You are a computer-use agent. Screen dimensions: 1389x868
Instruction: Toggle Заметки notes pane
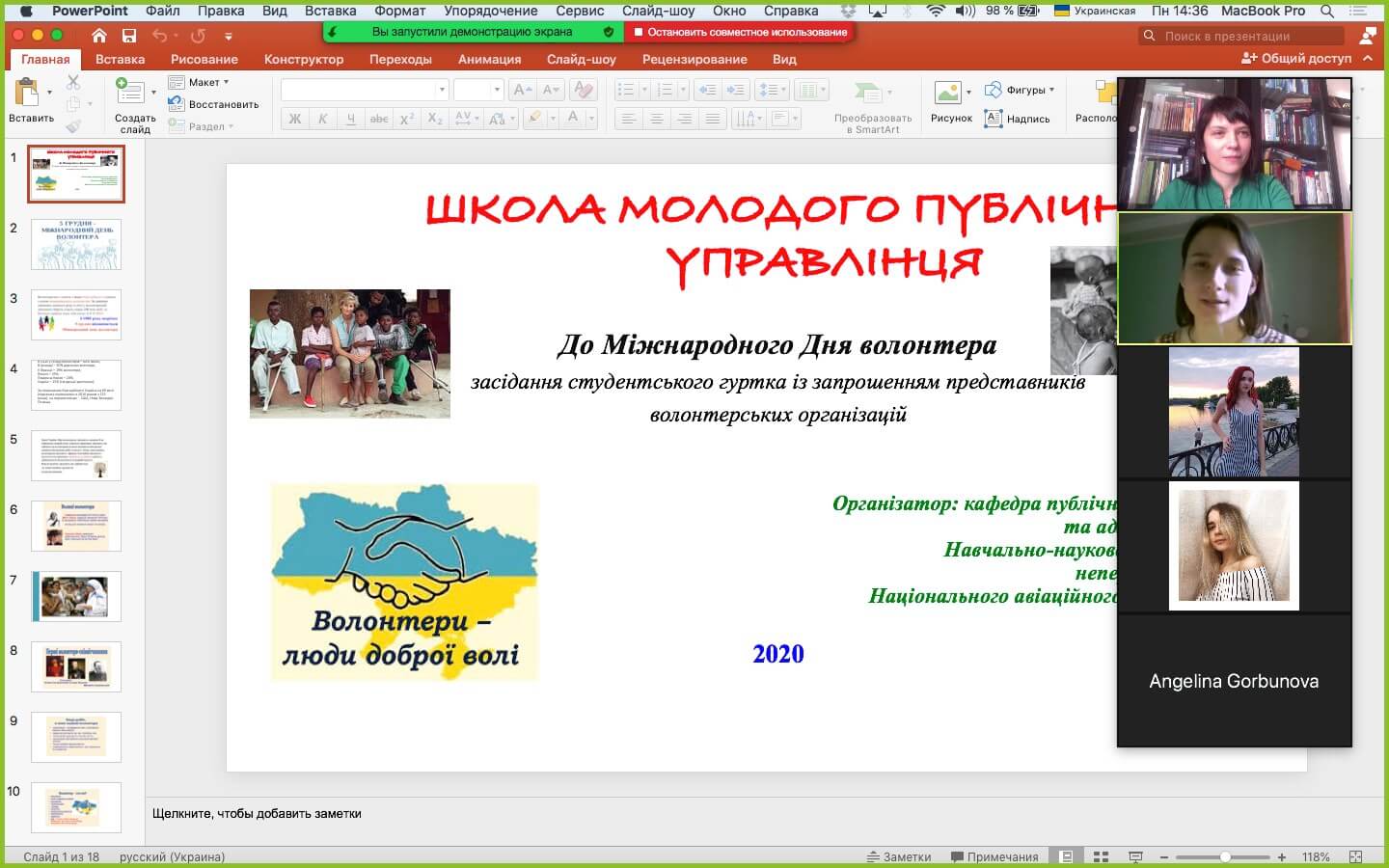tap(898, 856)
